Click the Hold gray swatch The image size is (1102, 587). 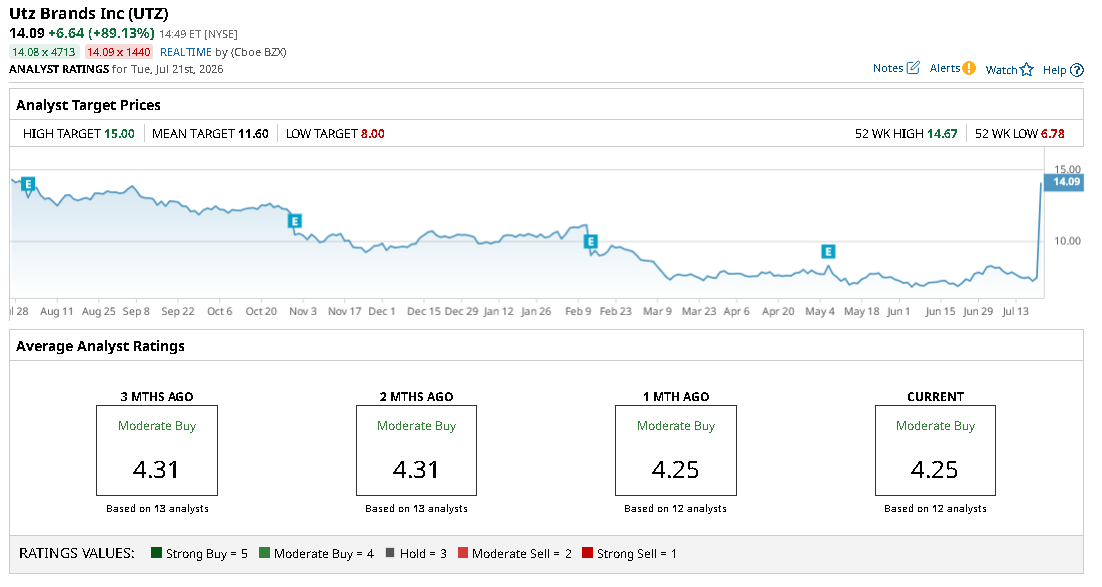tap(390, 553)
